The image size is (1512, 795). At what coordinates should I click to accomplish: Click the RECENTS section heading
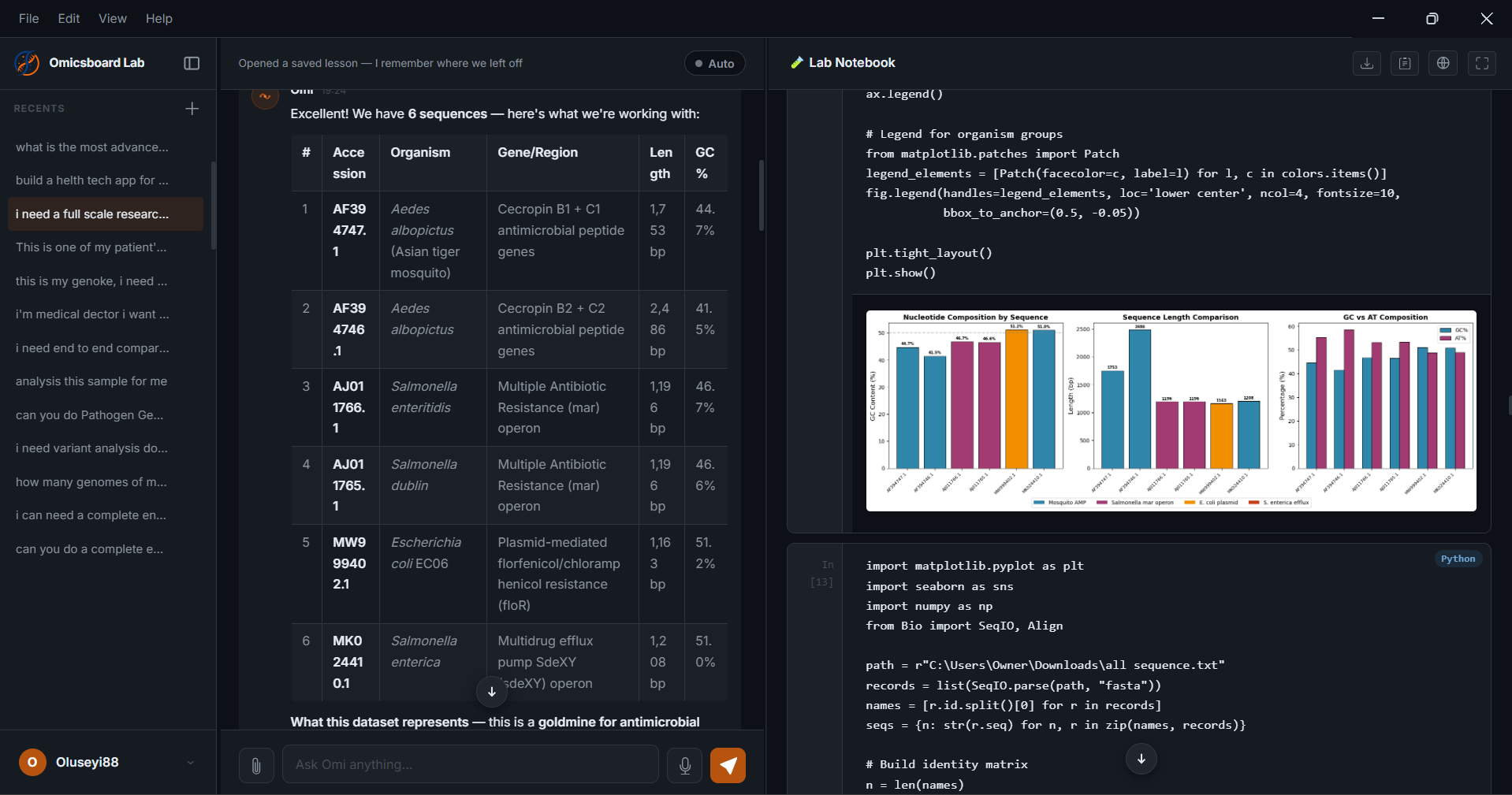(x=39, y=109)
